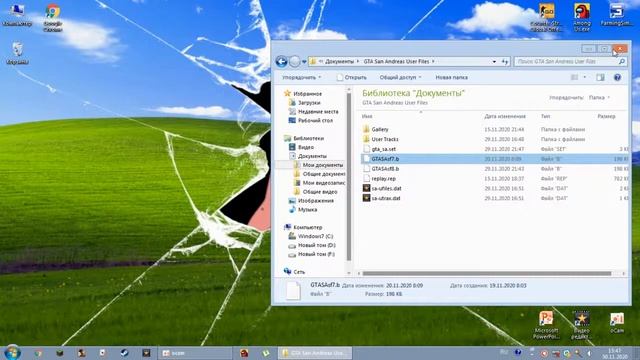This screenshot has height=360, width=640.
Task: Focus the search box for GTA San Andreas User Files
Action: [x=570, y=62]
